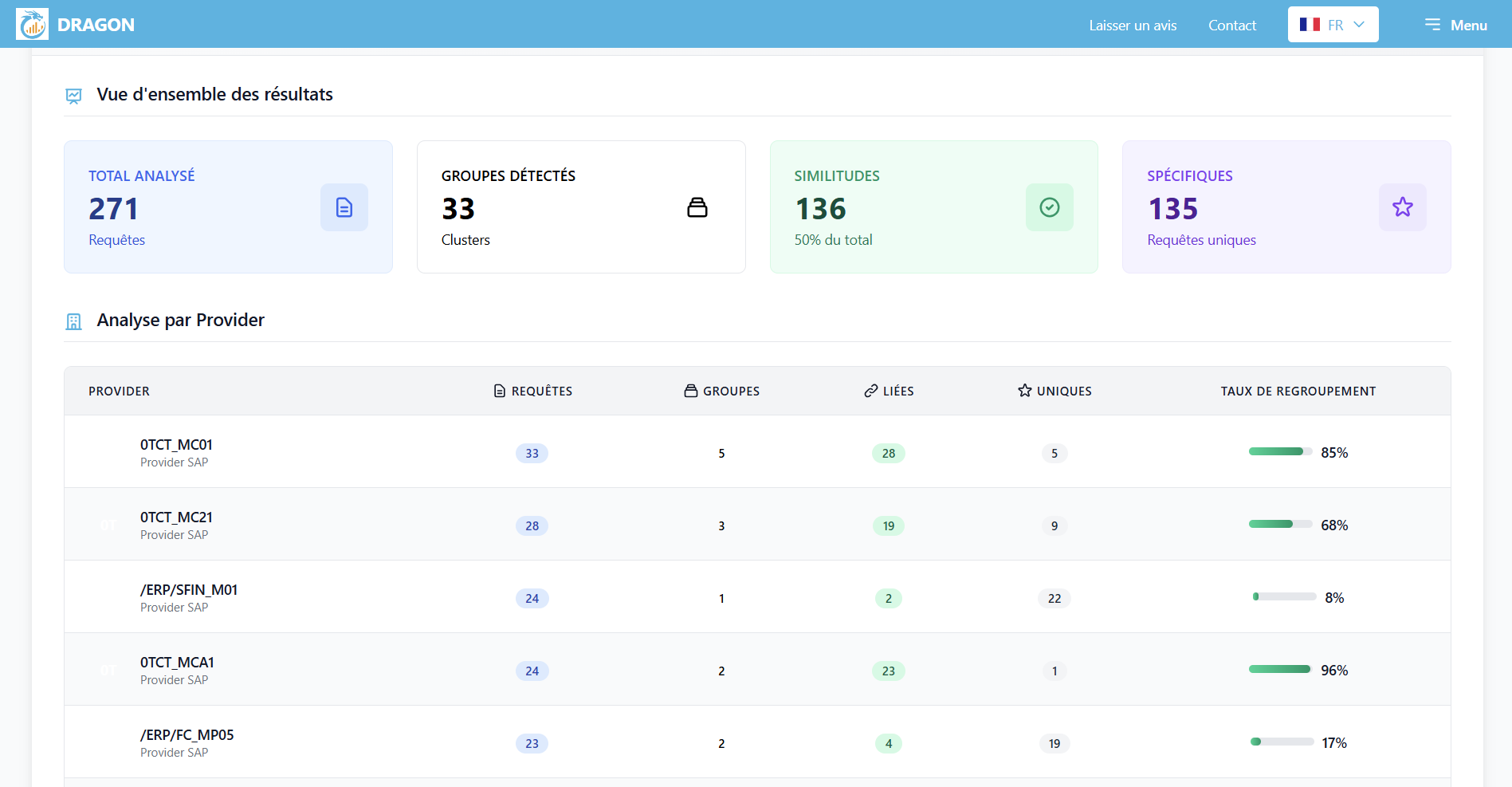Select the /ERP/FC_MP05 provider name
This screenshot has width=1512, height=787.
[187, 735]
